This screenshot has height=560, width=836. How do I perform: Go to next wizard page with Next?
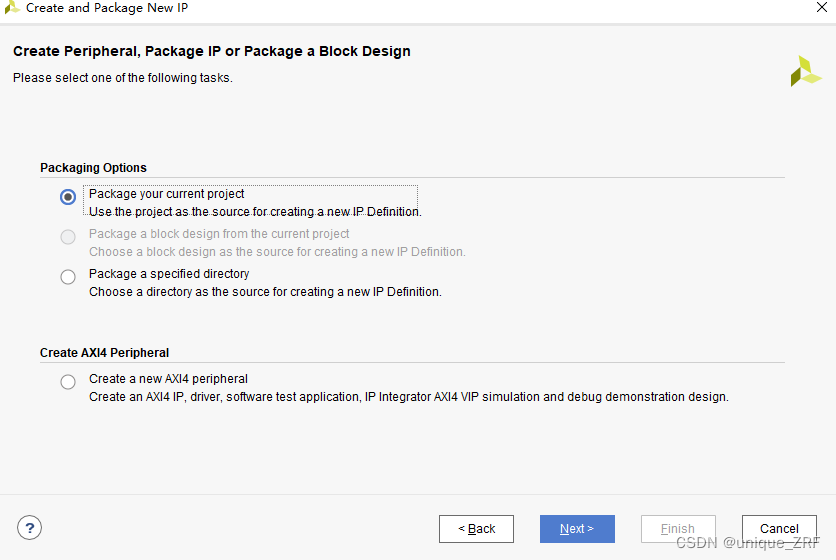coord(577,529)
